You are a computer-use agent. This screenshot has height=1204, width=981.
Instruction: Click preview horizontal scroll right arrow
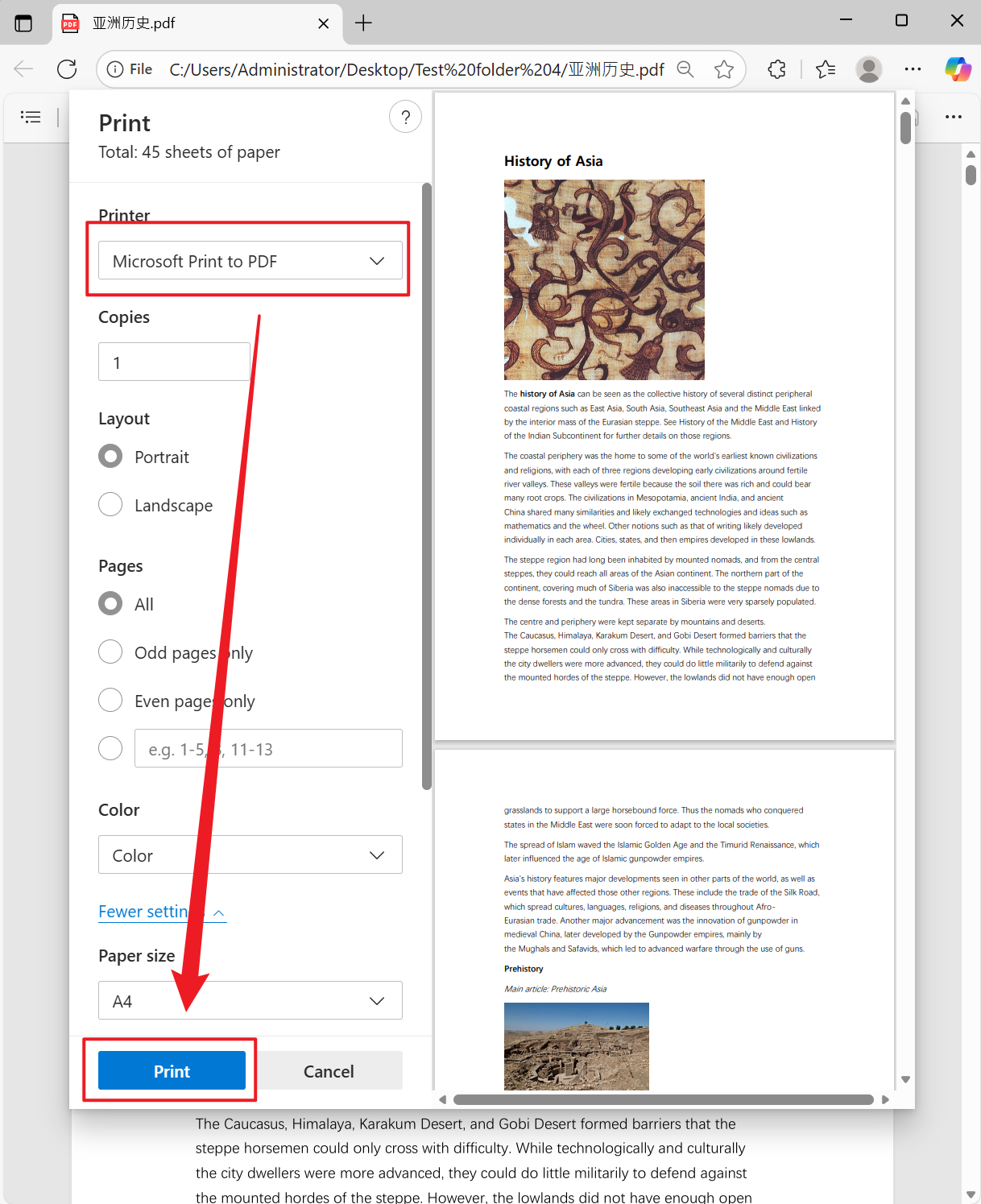885,1099
